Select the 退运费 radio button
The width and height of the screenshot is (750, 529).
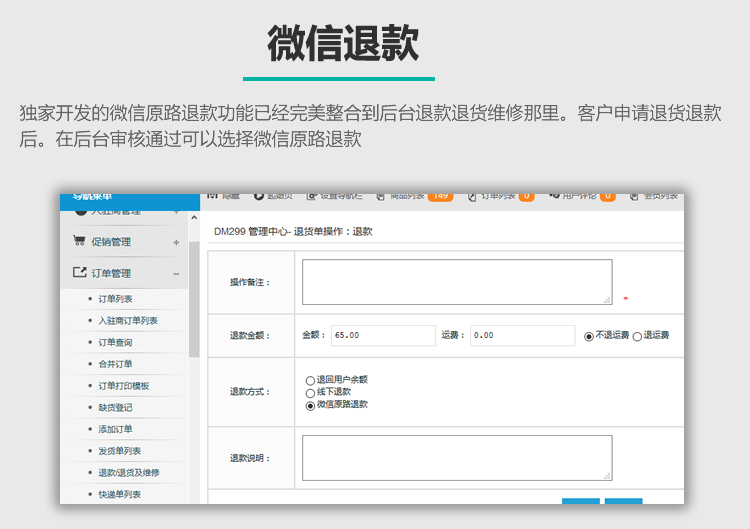(637, 336)
